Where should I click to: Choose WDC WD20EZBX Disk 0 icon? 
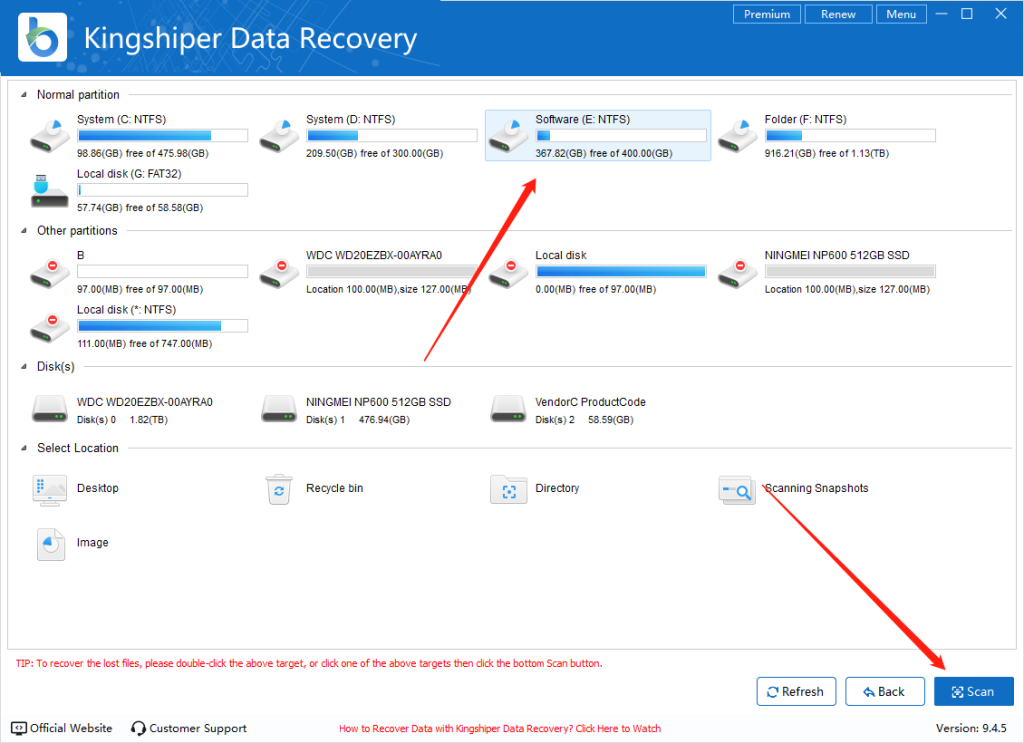click(x=50, y=409)
